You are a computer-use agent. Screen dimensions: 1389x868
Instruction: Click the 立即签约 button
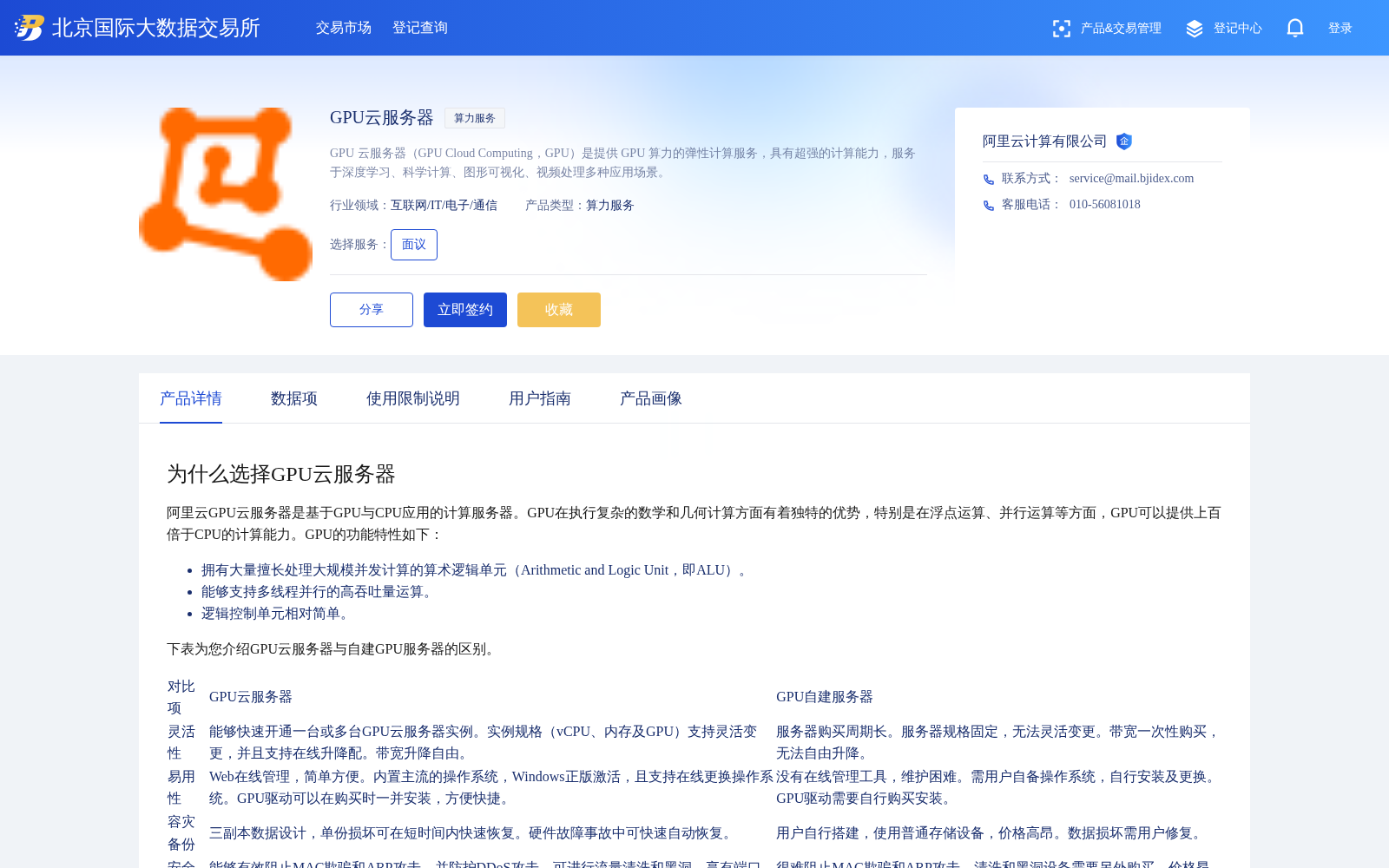click(465, 310)
